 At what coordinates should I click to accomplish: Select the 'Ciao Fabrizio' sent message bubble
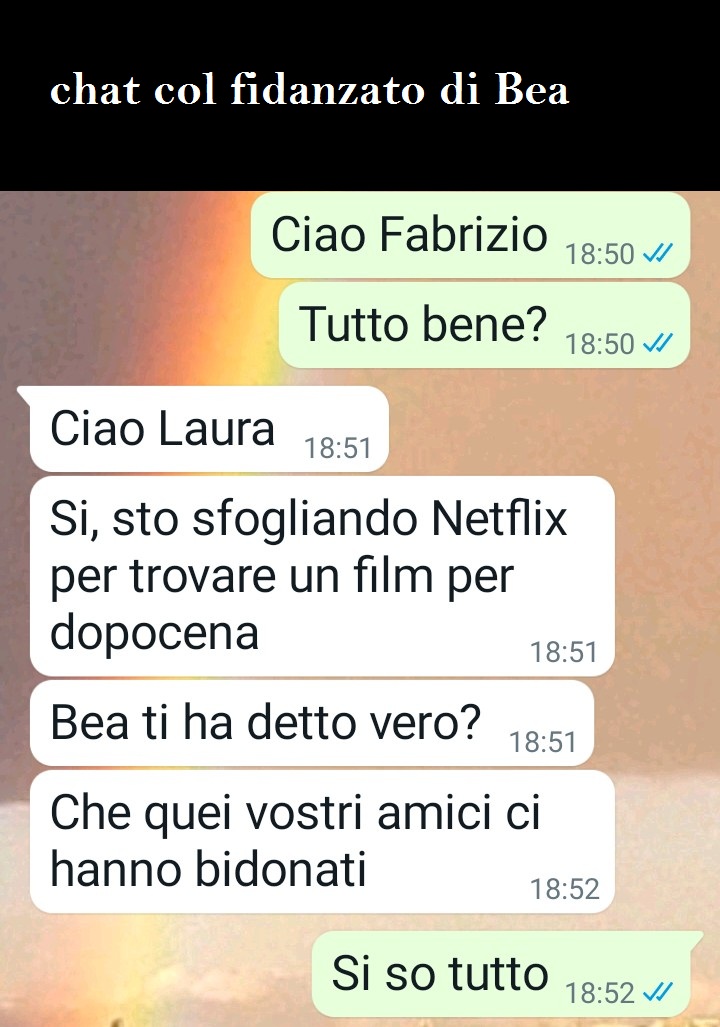(x=470, y=235)
